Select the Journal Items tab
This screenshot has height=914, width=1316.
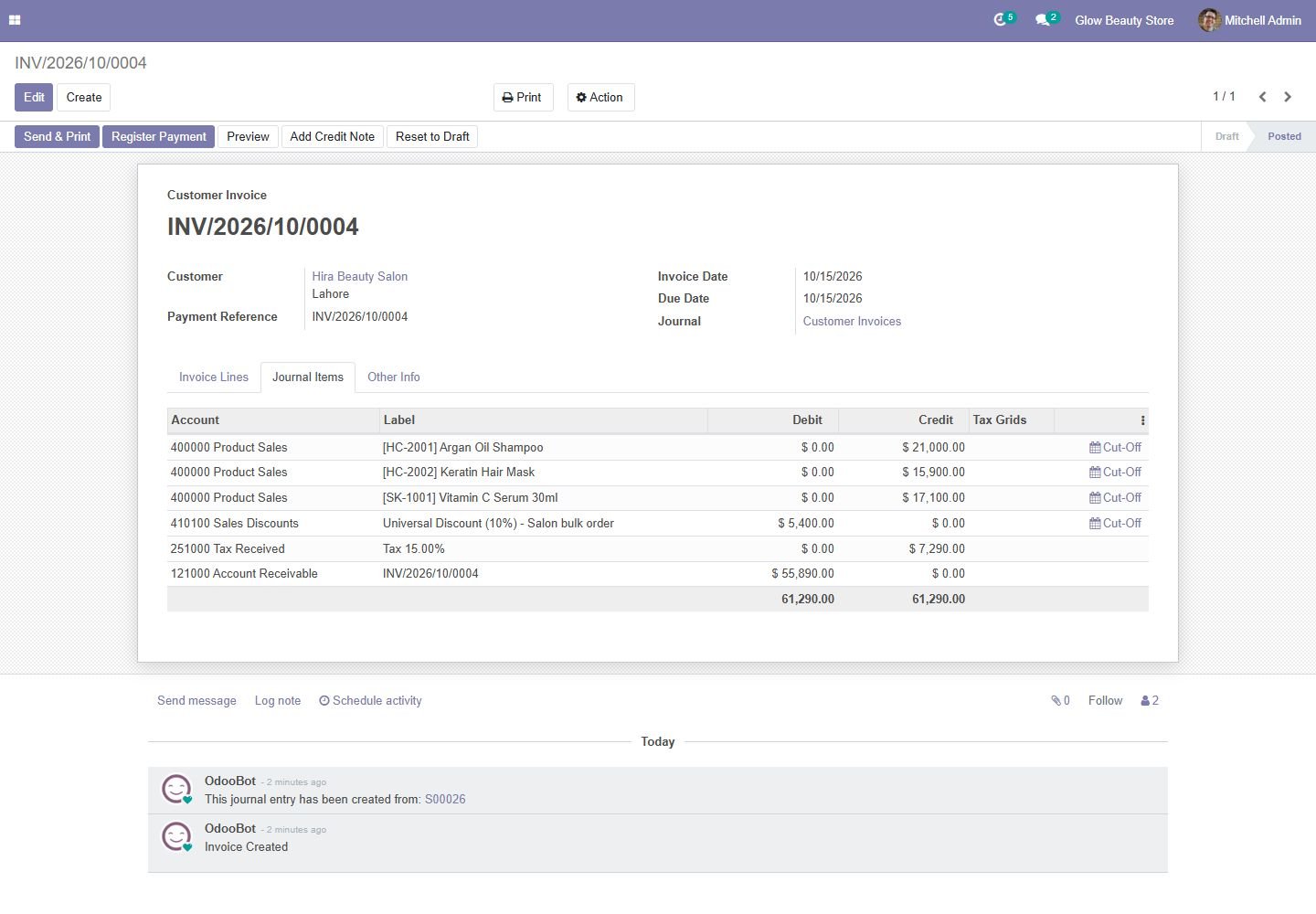pos(308,377)
